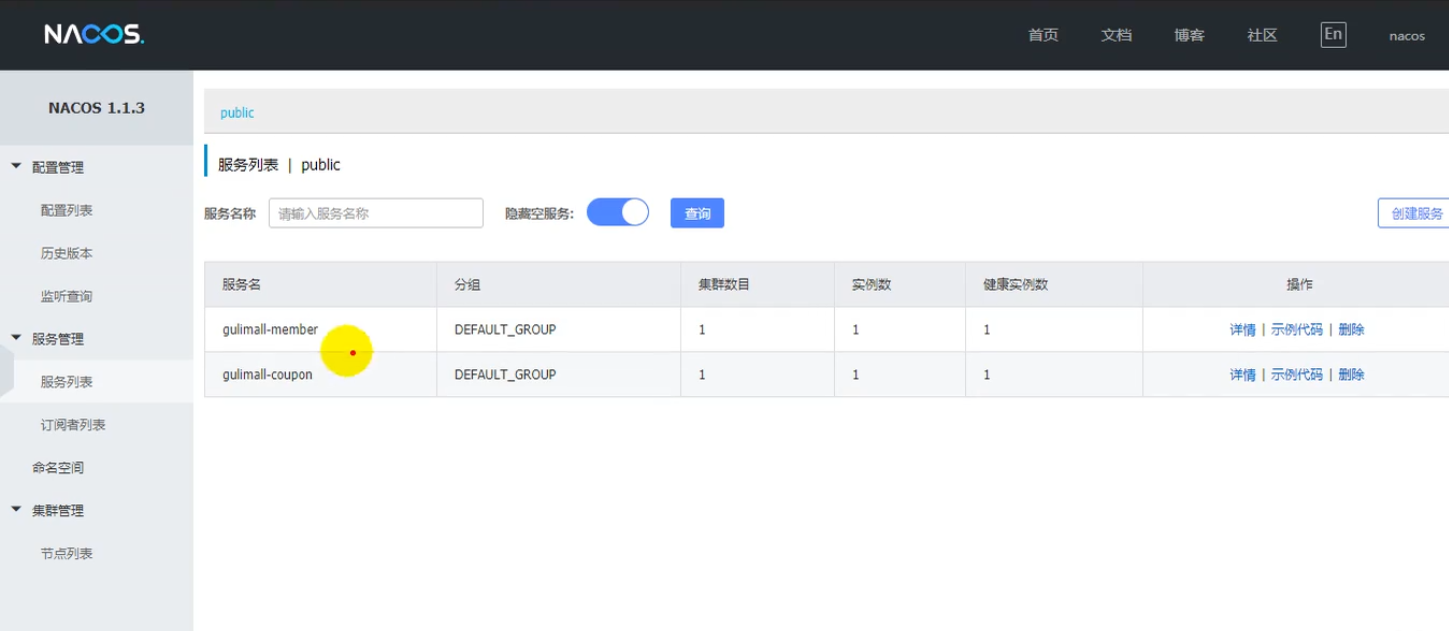Open 社区 in top navigation
This screenshot has width=1449, height=631.
tap(1262, 35)
